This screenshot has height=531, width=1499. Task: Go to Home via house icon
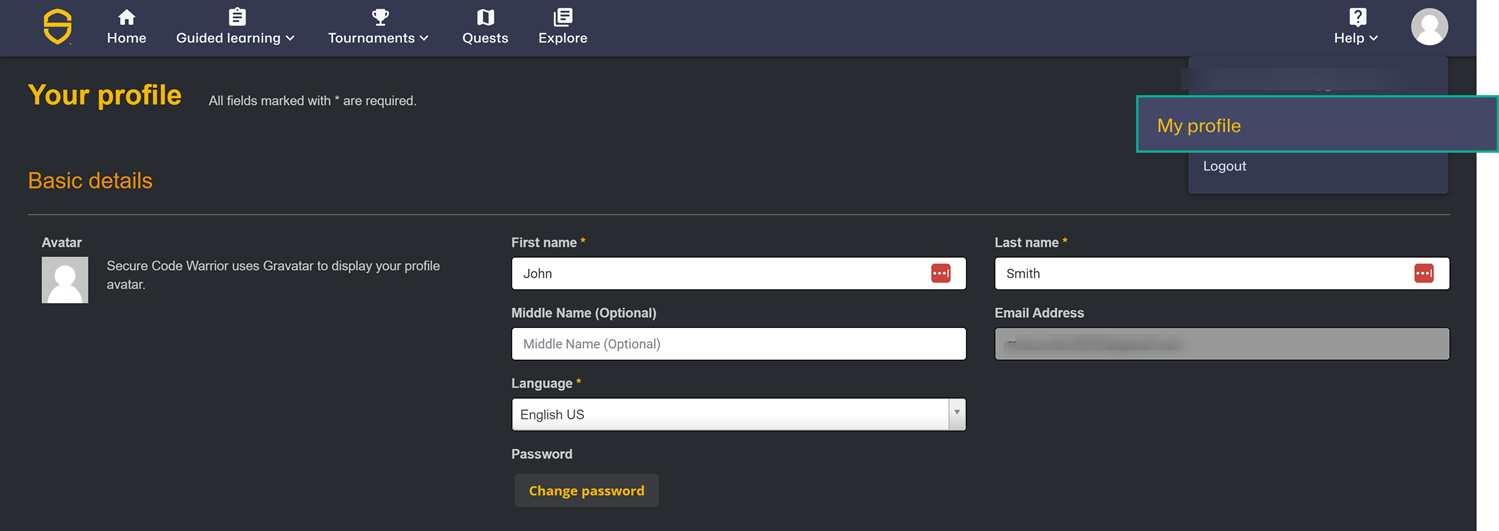[x=127, y=17]
